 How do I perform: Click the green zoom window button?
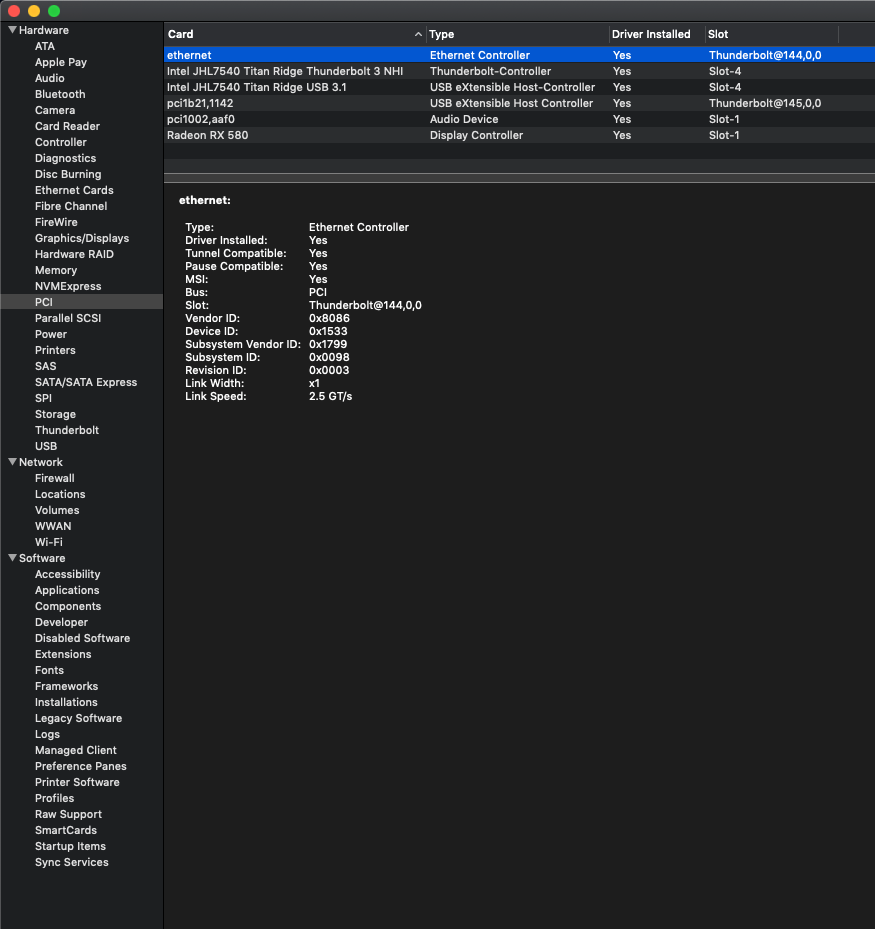click(x=54, y=11)
